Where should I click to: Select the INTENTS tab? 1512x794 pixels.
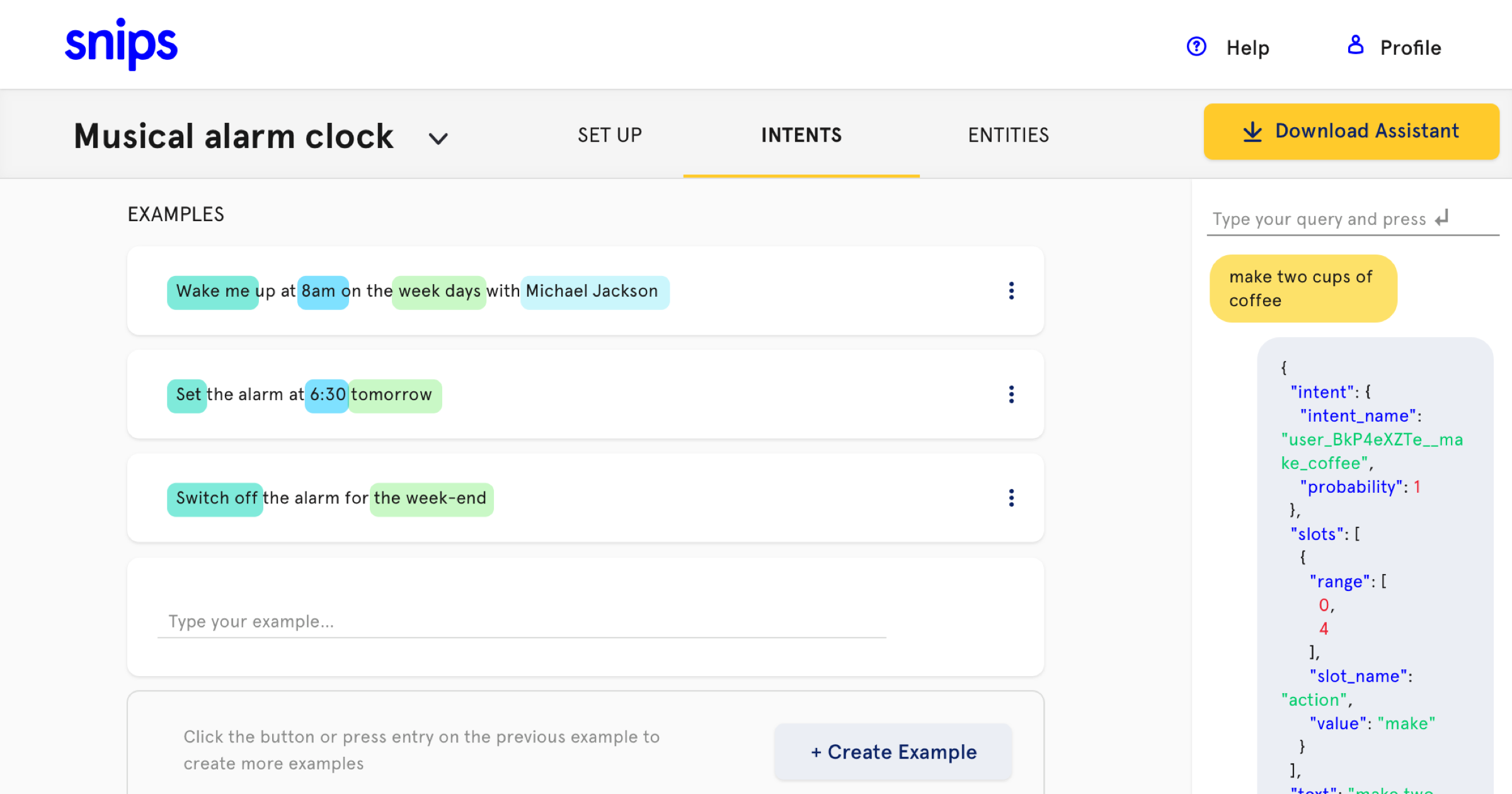[801, 135]
